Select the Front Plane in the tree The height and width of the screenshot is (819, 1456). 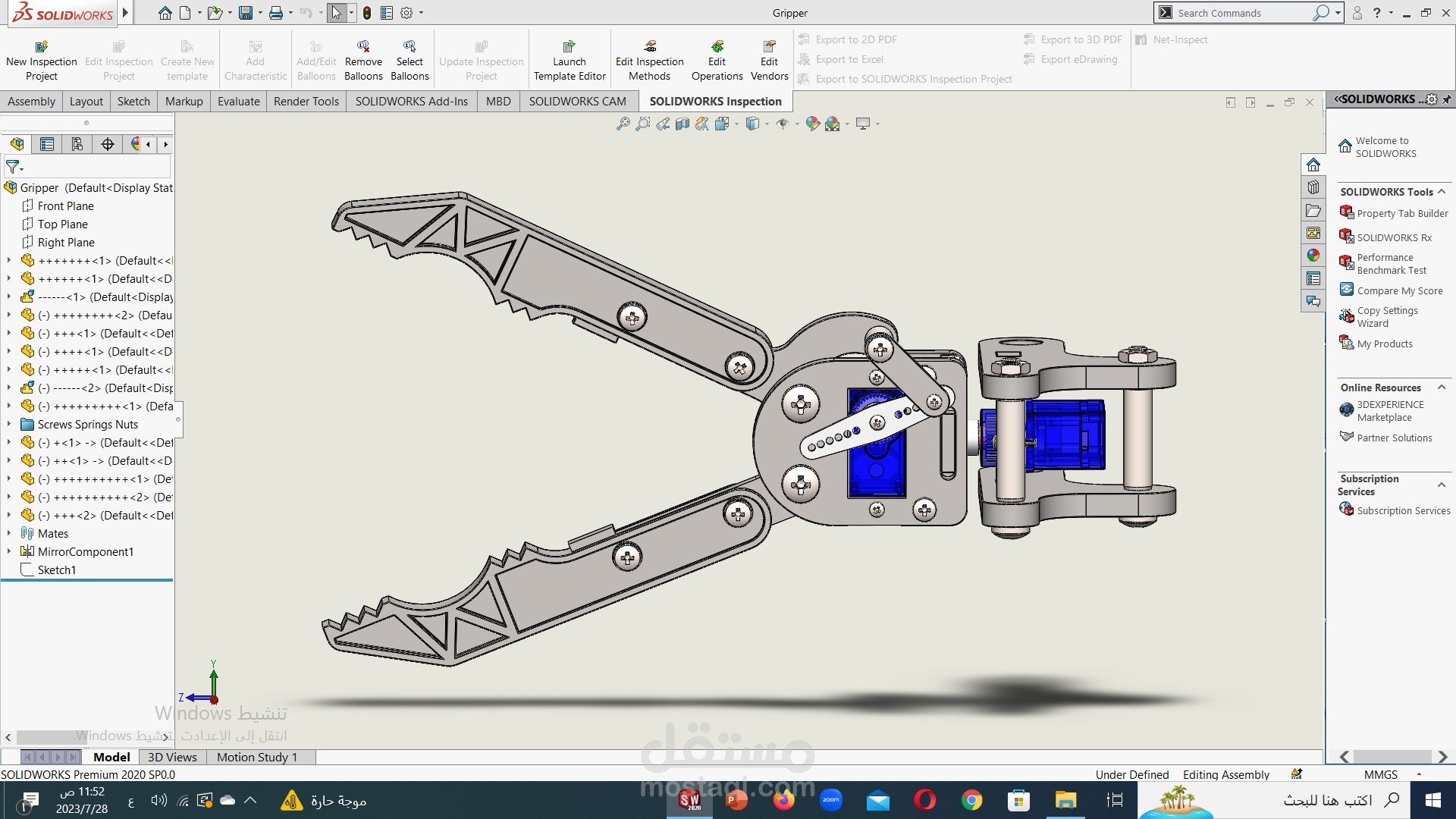pyautogui.click(x=65, y=206)
